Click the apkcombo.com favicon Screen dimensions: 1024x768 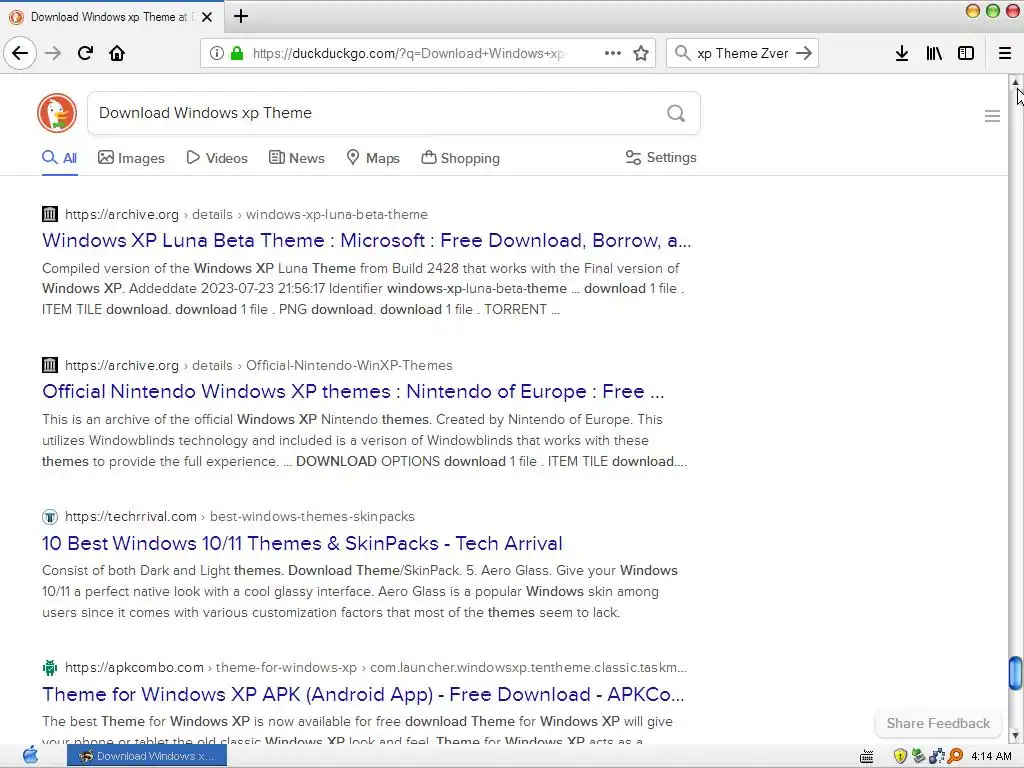pos(50,667)
